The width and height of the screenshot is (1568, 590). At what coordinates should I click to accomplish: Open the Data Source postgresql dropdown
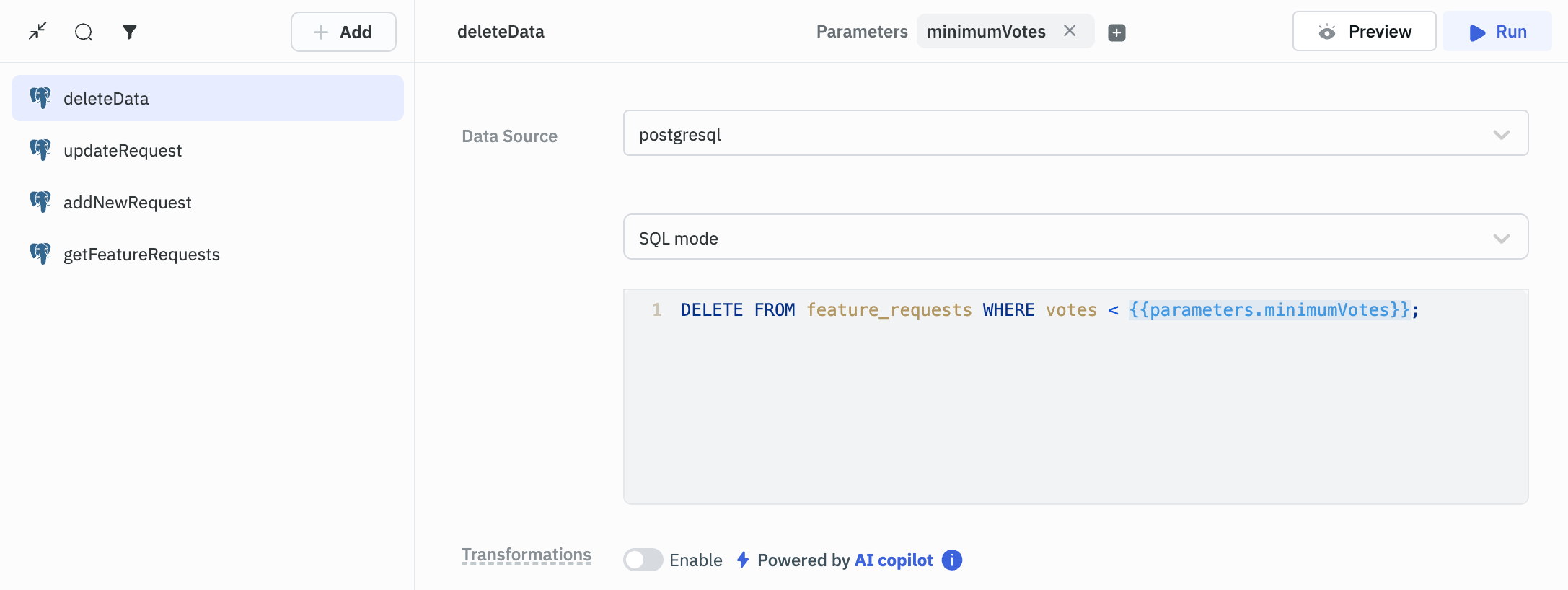1075,133
